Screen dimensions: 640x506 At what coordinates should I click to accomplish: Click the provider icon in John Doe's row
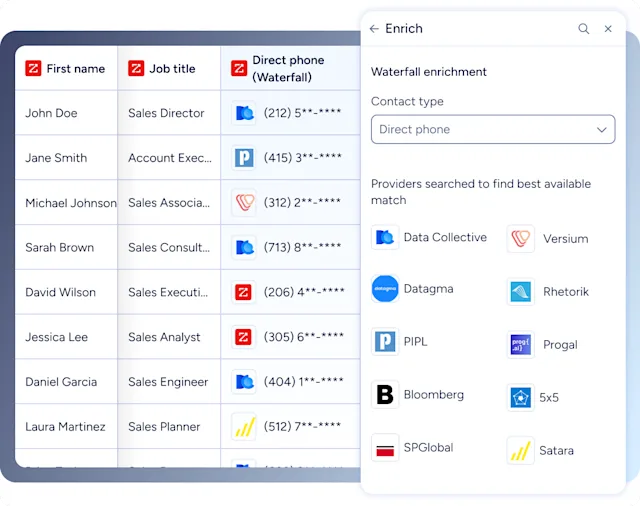[x=244, y=113]
